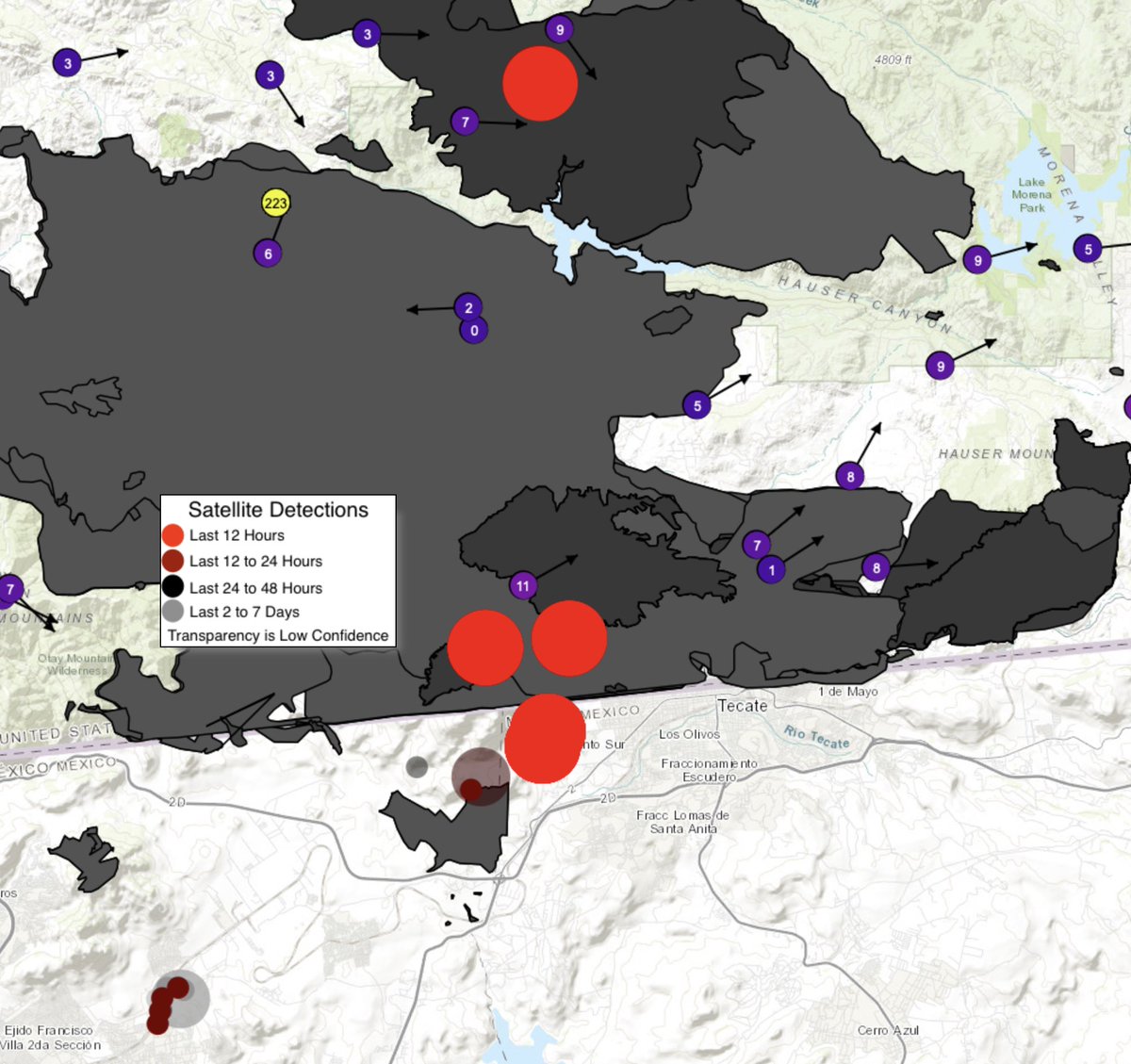Click 'Transparency is Low Confidence' legend note
Image resolution: width=1131 pixels, height=1064 pixels.
pos(278,635)
